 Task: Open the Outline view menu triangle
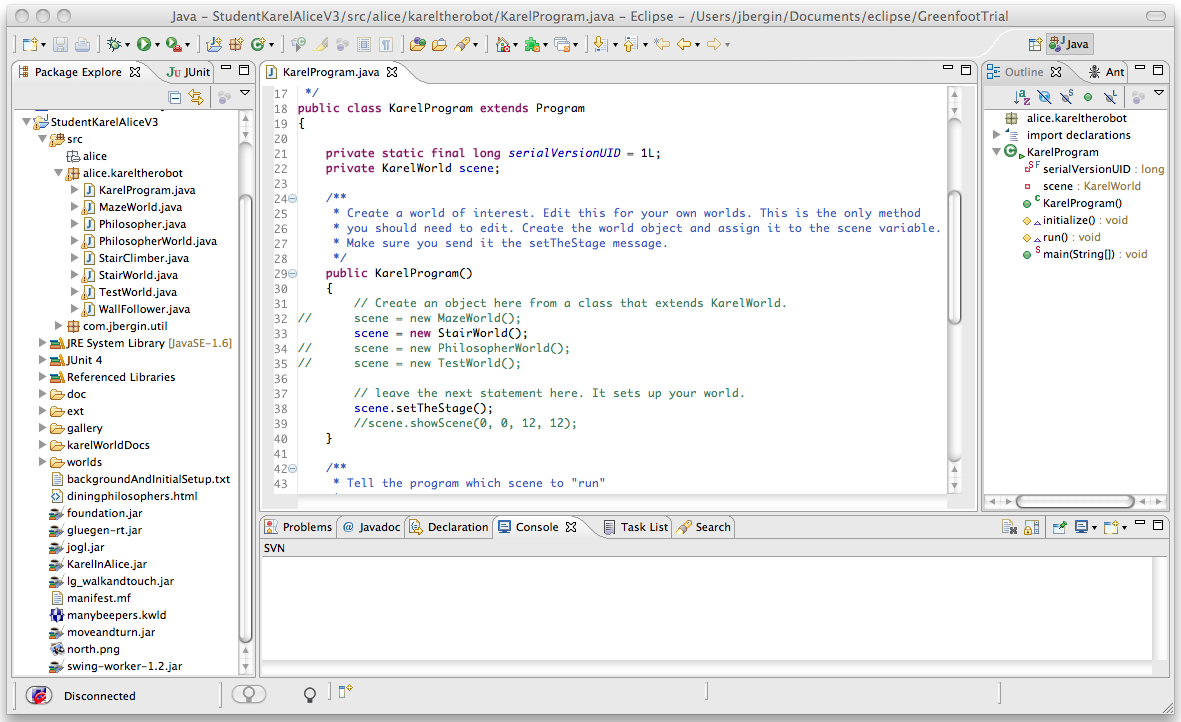[1158, 95]
